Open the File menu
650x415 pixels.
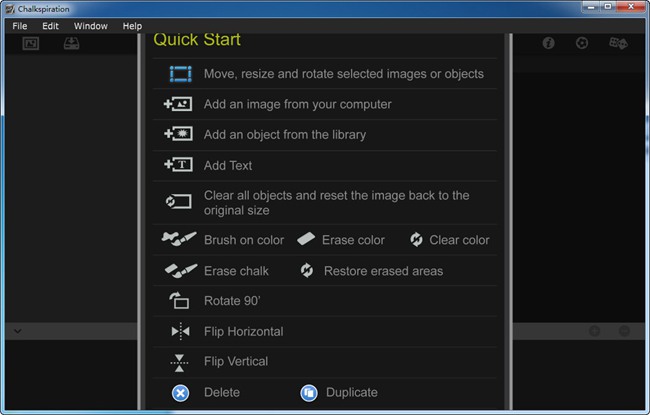coord(20,26)
